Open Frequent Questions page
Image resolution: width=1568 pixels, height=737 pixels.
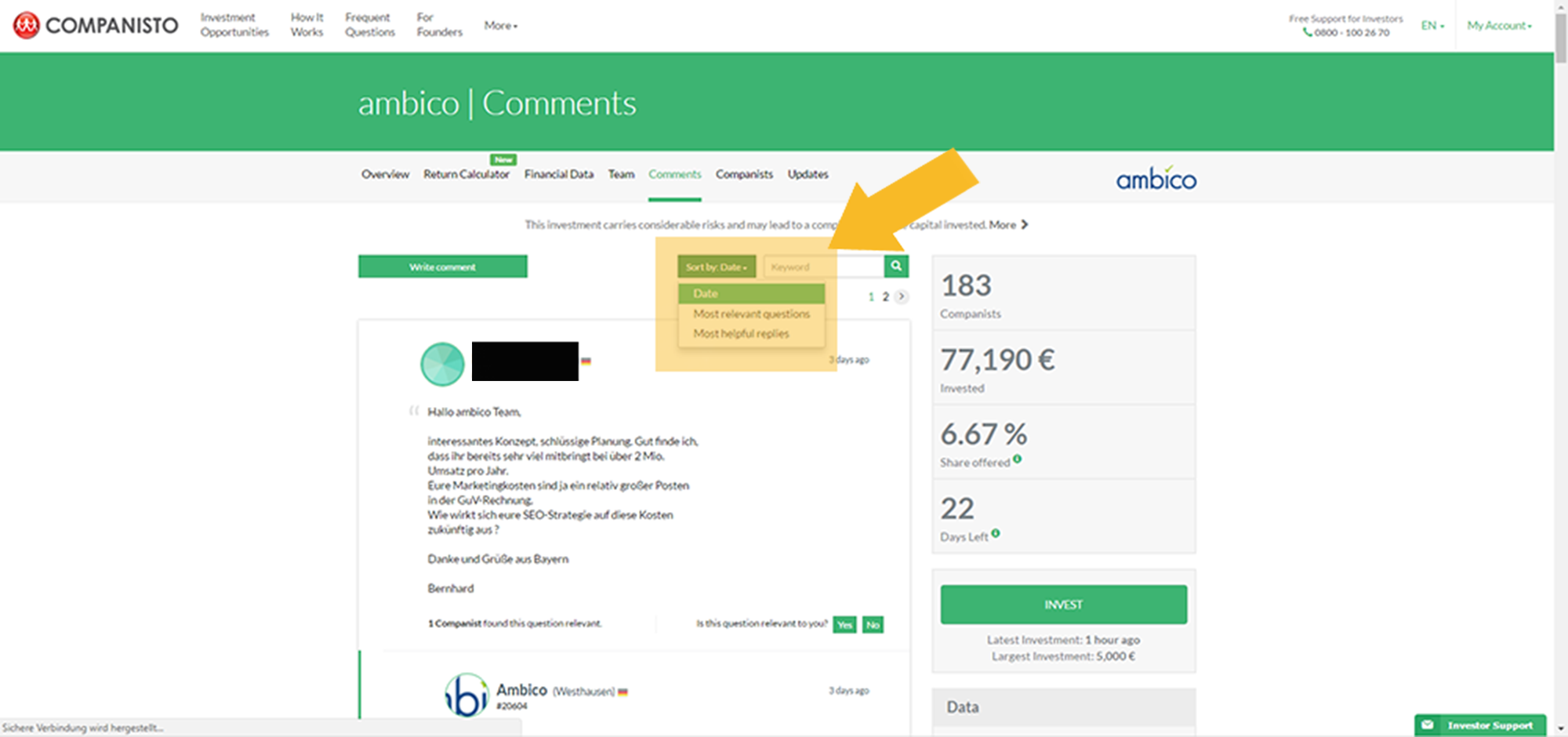pos(370,25)
